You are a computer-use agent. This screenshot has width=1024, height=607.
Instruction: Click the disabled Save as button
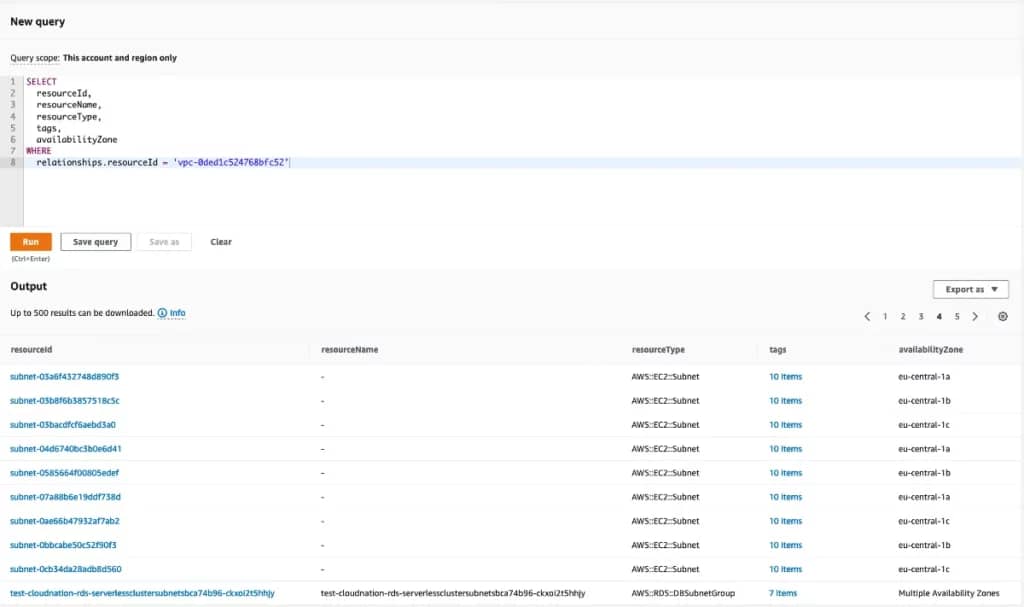click(164, 242)
